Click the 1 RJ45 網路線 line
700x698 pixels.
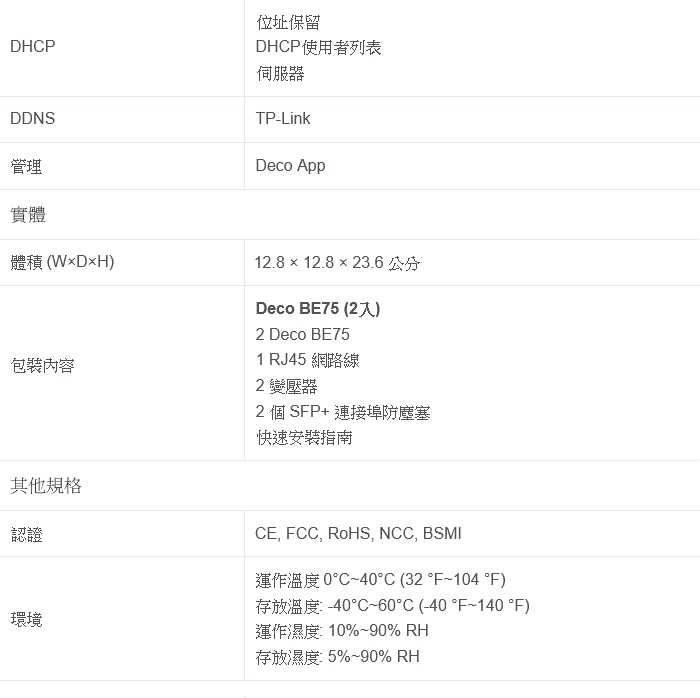point(308,360)
